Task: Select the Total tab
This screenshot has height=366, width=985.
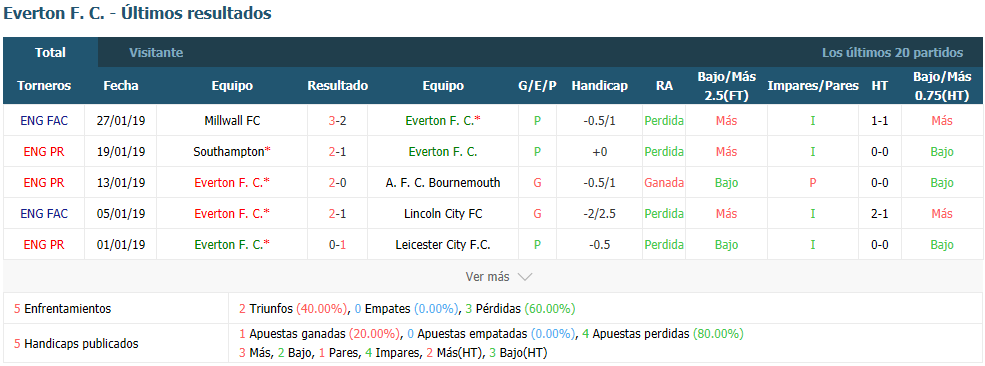Action: [x=50, y=53]
